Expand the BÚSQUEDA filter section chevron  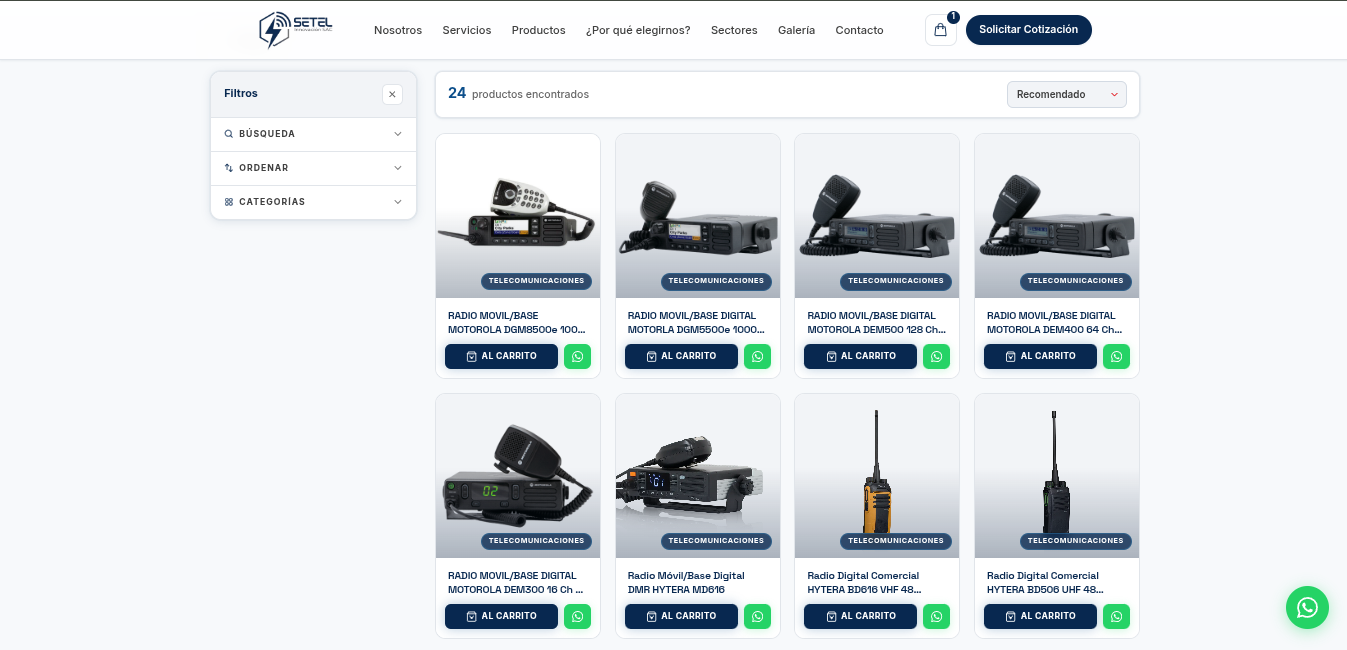[397, 134]
